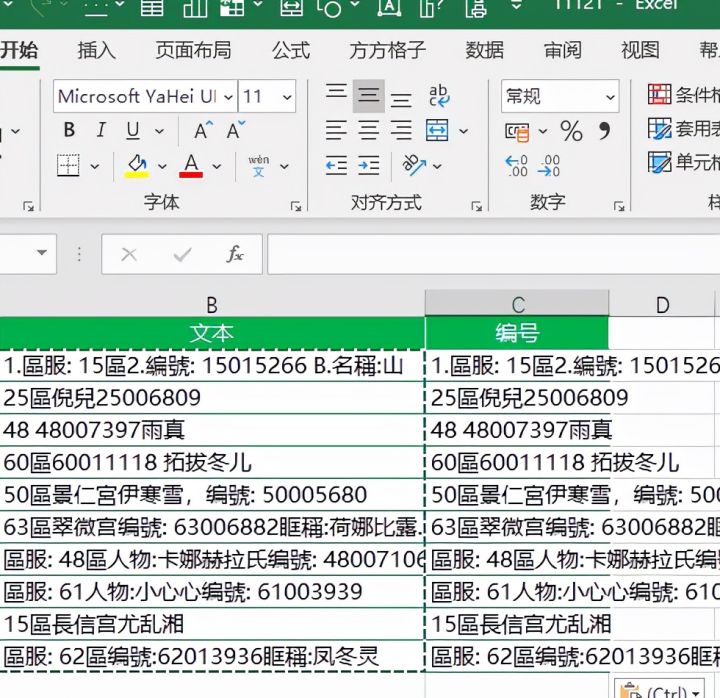Switch to the 页面布局 tab
This screenshot has height=698, width=720.
coord(193,51)
